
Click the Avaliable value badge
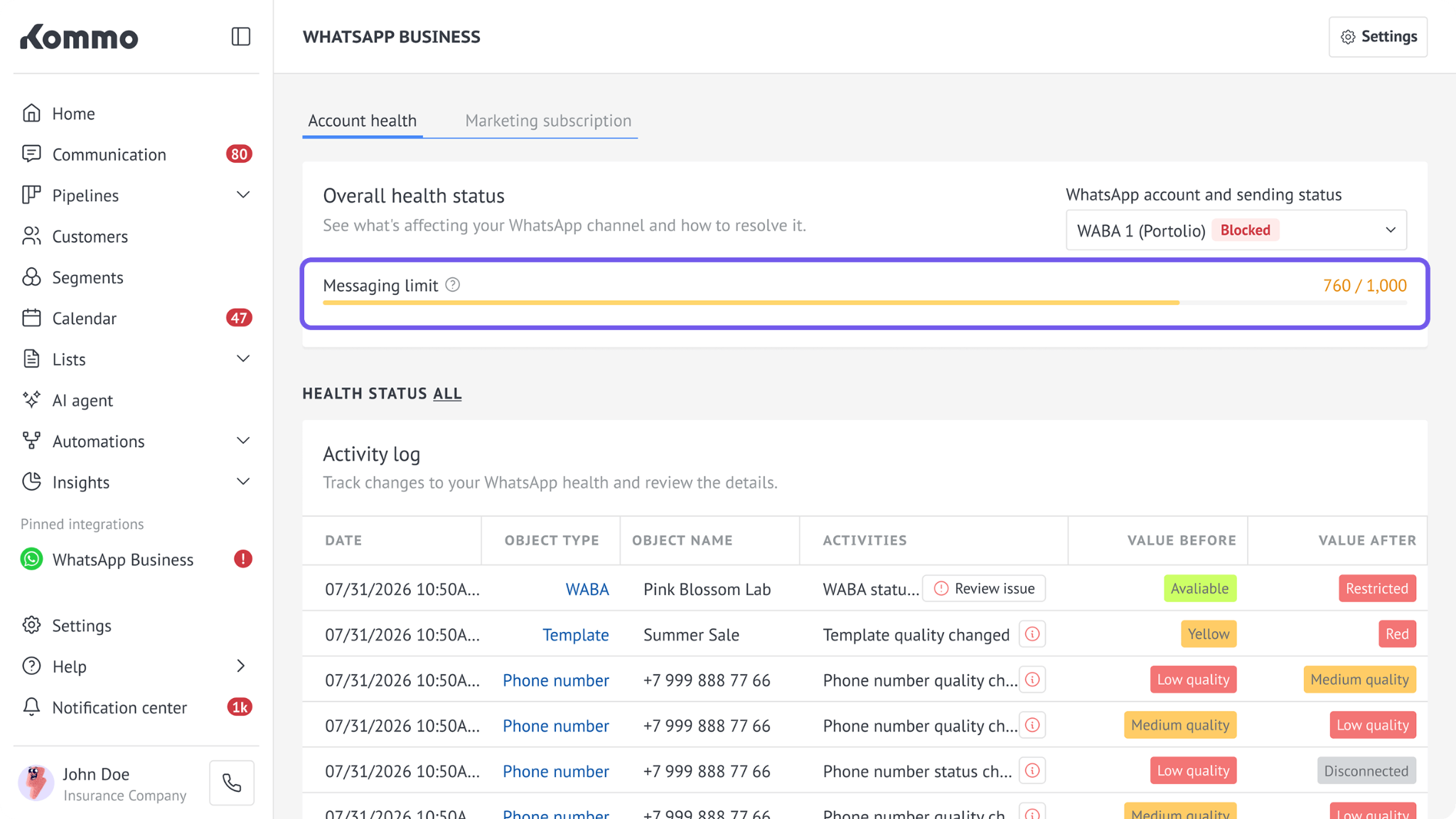(x=1200, y=589)
